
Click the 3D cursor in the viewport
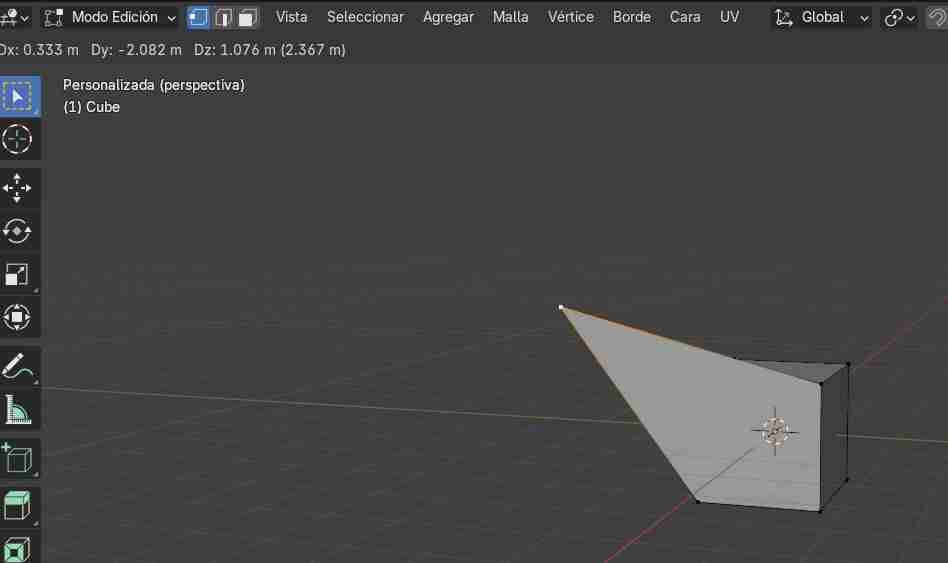click(775, 431)
